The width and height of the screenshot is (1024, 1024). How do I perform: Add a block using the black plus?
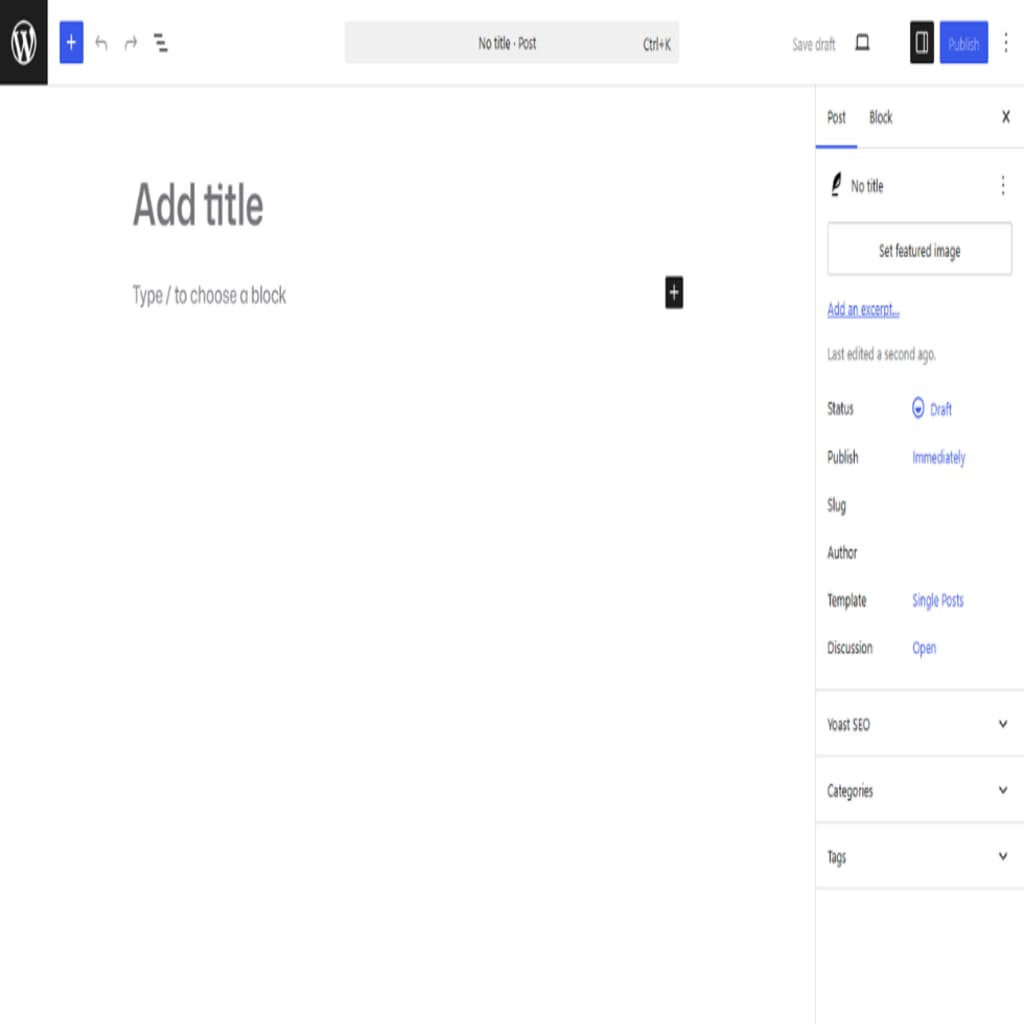674,292
